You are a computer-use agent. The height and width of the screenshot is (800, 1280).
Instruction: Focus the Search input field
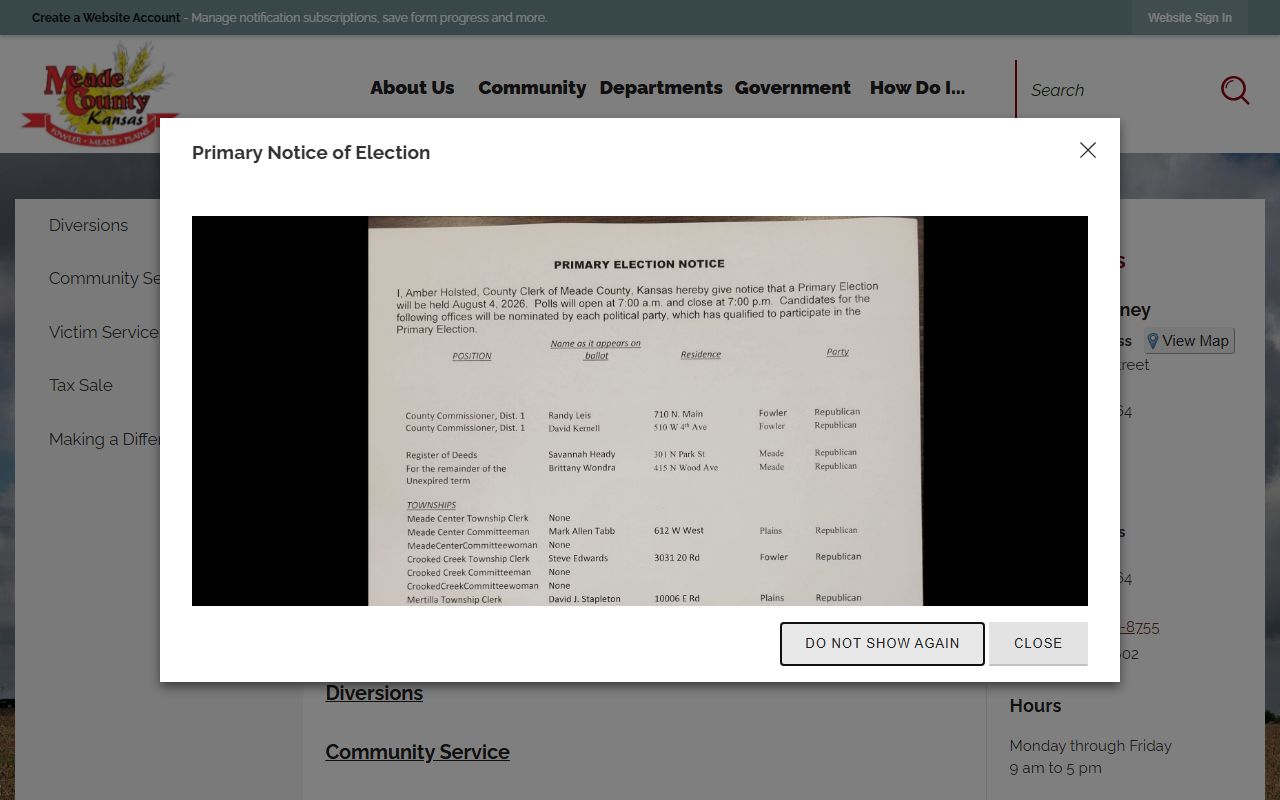click(x=1115, y=90)
